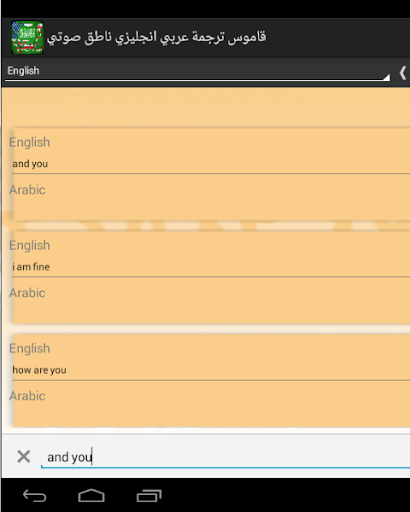The width and height of the screenshot is (410, 512).
Task: Tap the English label of the second card
Action: click(30, 245)
